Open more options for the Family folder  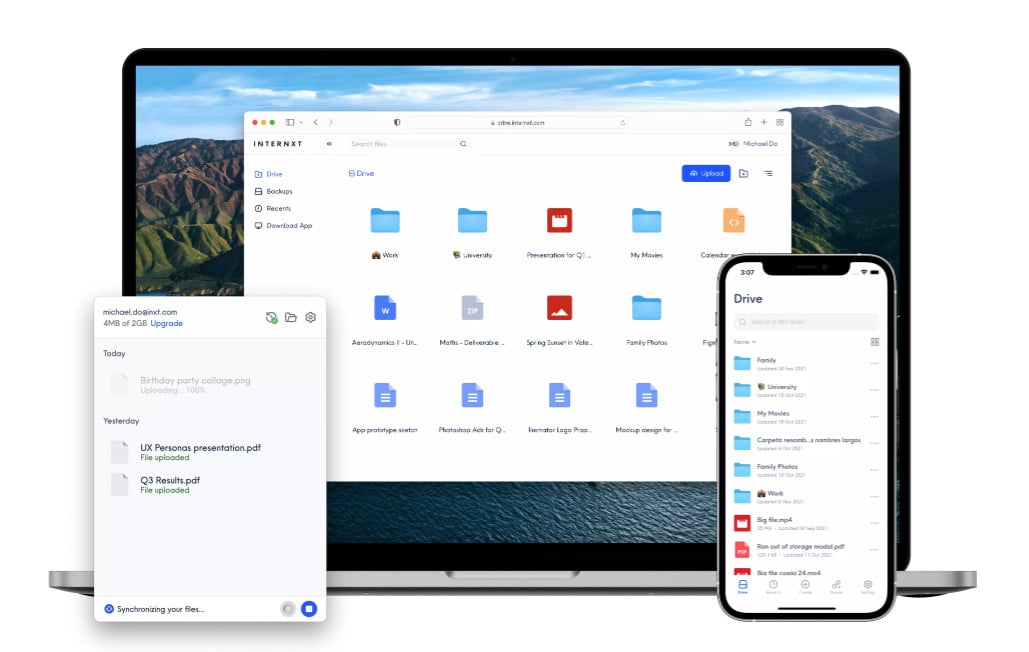(874, 363)
